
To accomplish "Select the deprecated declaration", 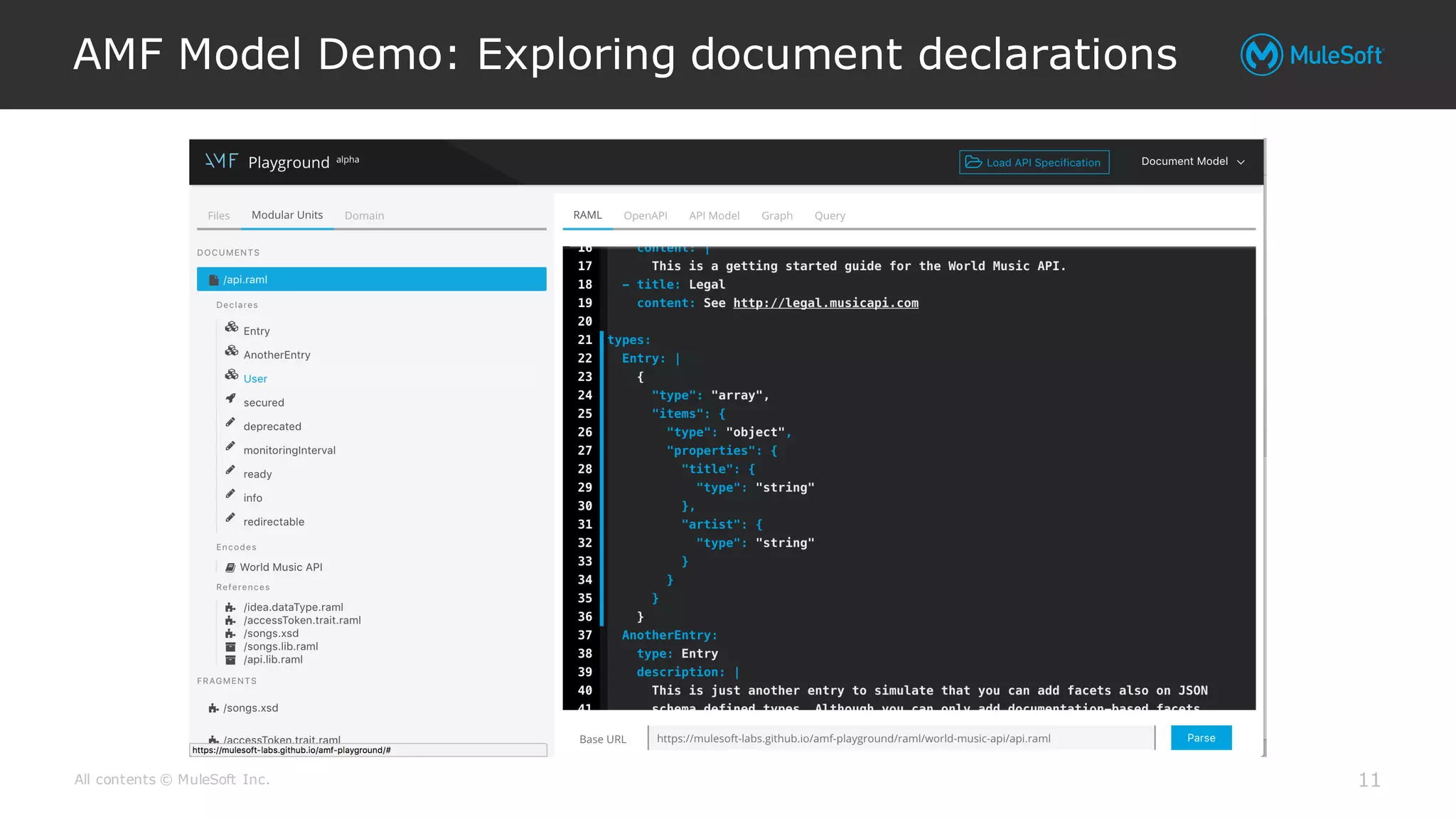I will click(272, 427).
